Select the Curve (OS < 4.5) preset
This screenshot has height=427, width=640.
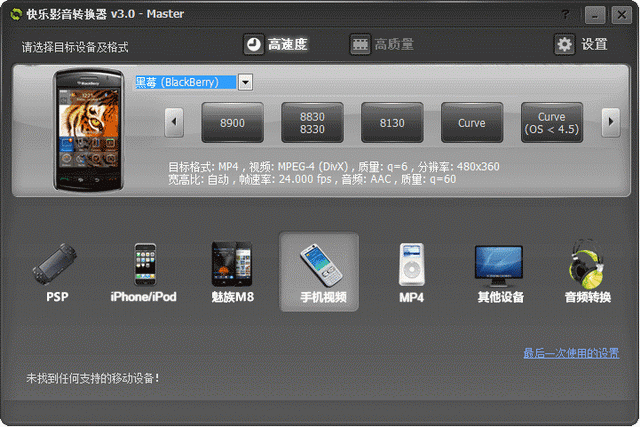coord(552,122)
